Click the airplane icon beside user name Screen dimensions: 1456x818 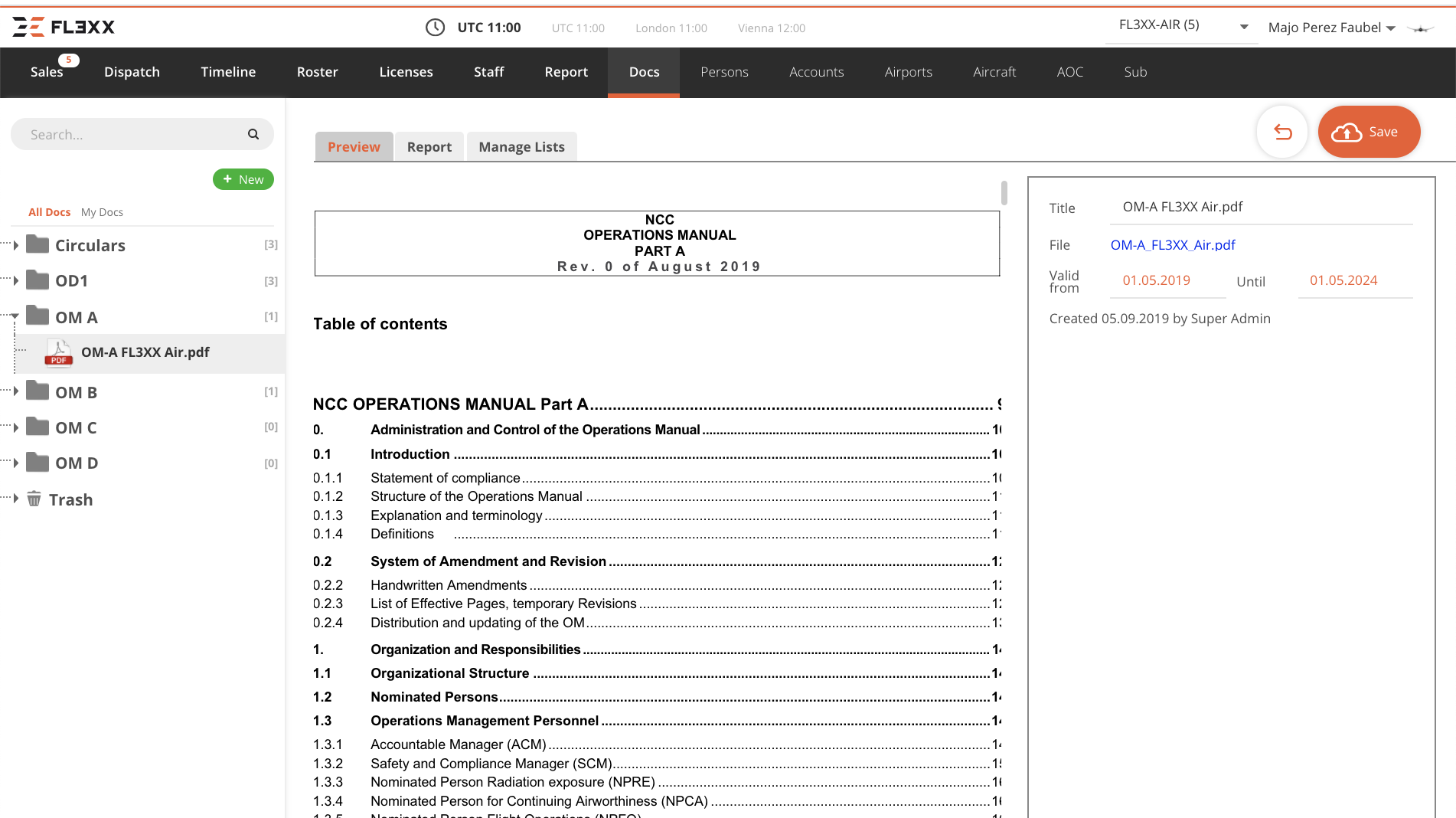coord(1421,28)
